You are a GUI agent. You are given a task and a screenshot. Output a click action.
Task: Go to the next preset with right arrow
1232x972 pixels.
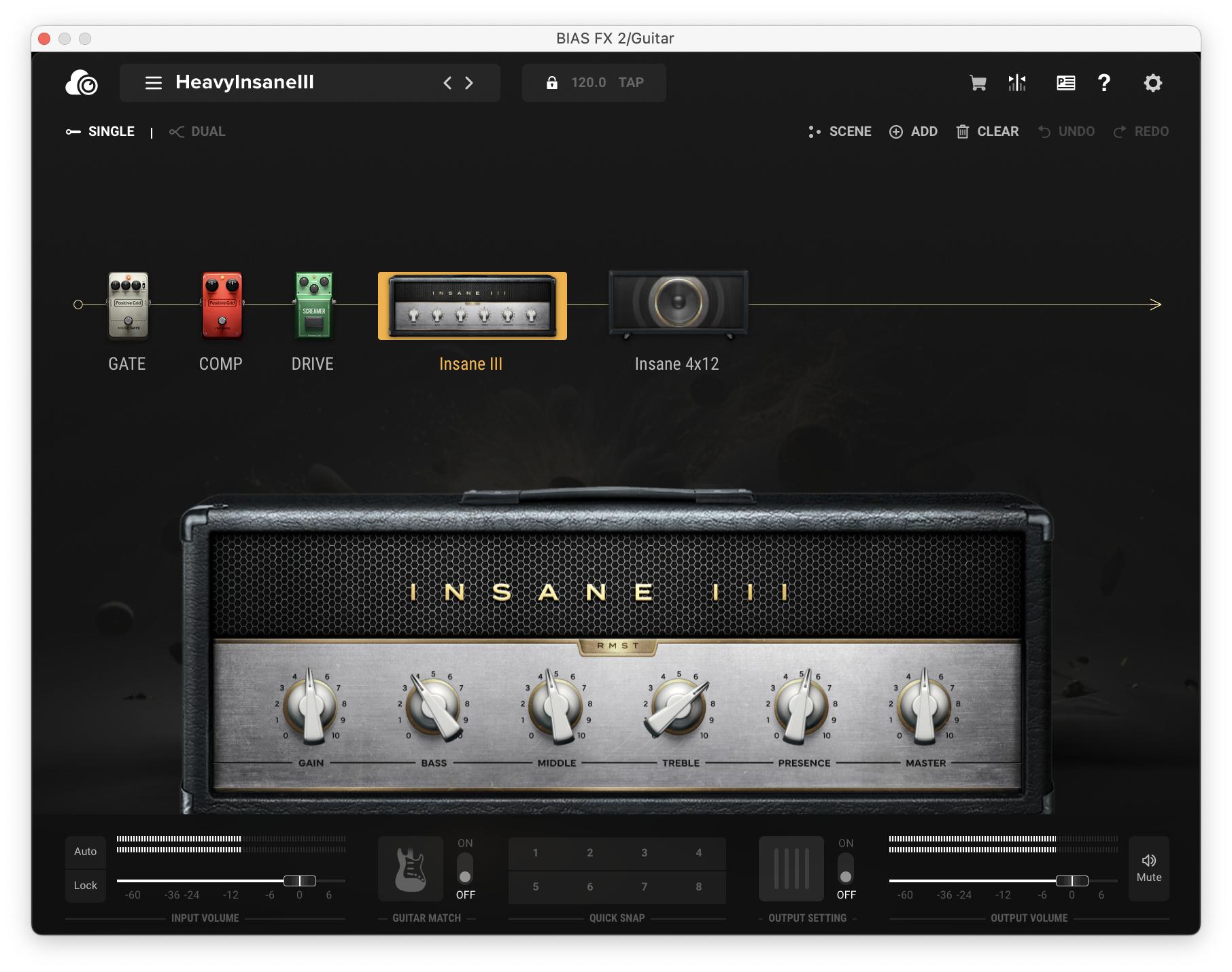(468, 83)
